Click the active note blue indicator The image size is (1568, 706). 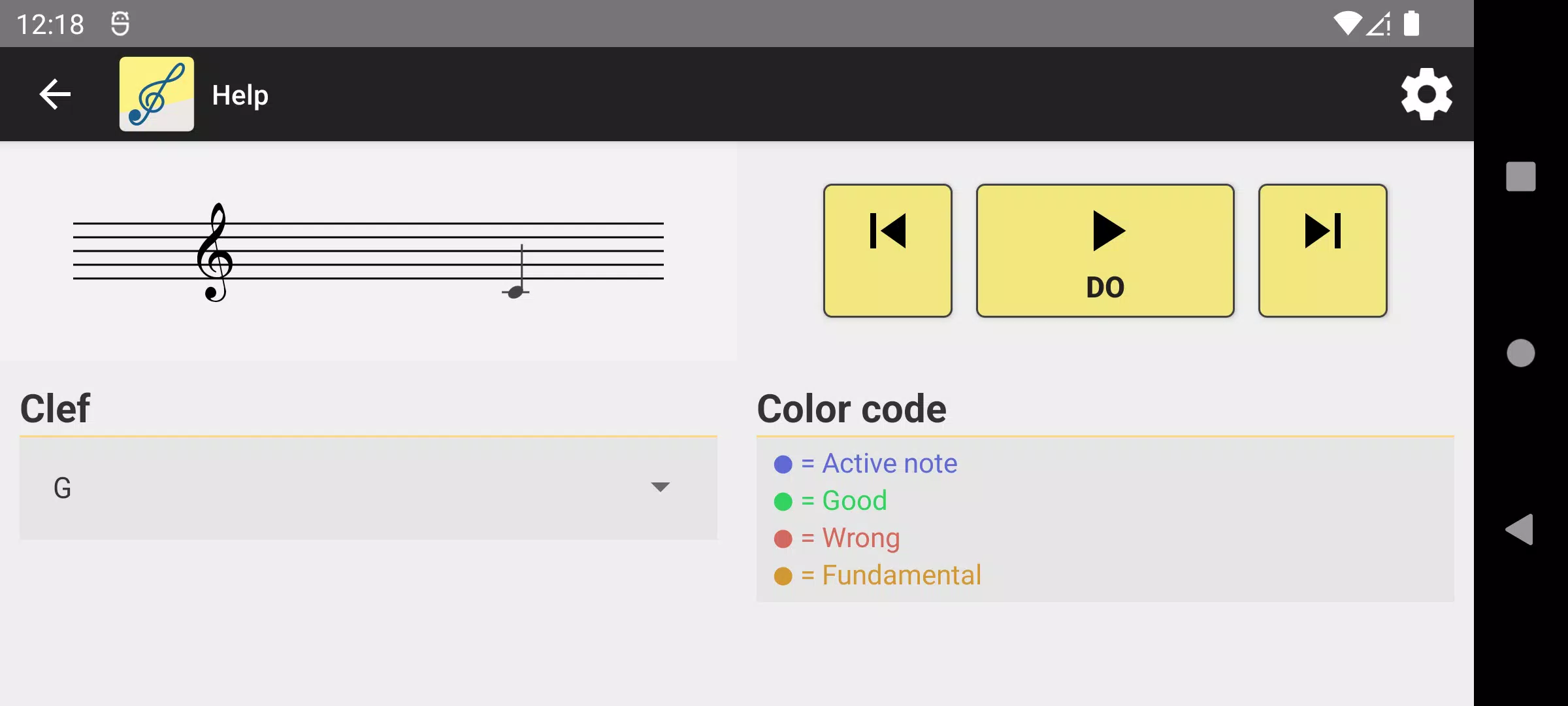[x=780, y=463]
